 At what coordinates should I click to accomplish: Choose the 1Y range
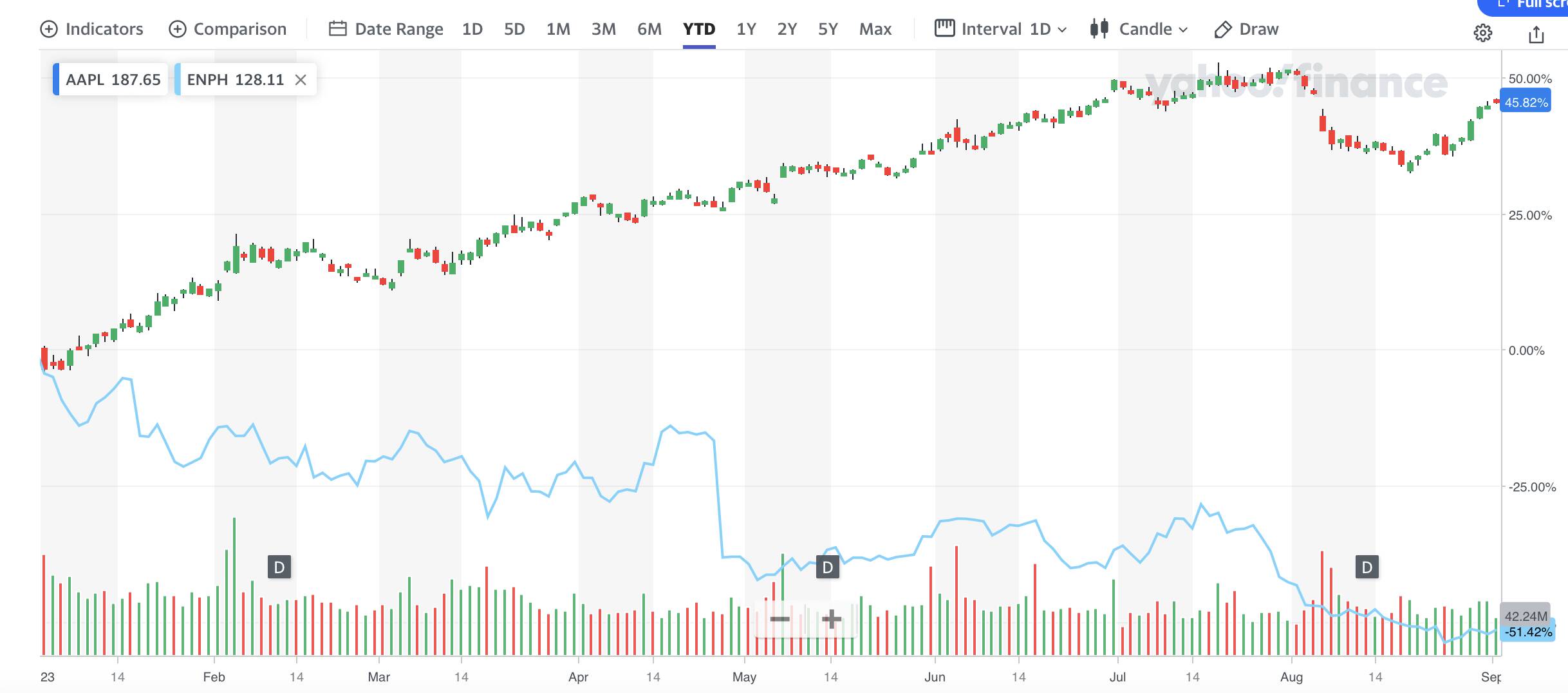tap(746, 29)
